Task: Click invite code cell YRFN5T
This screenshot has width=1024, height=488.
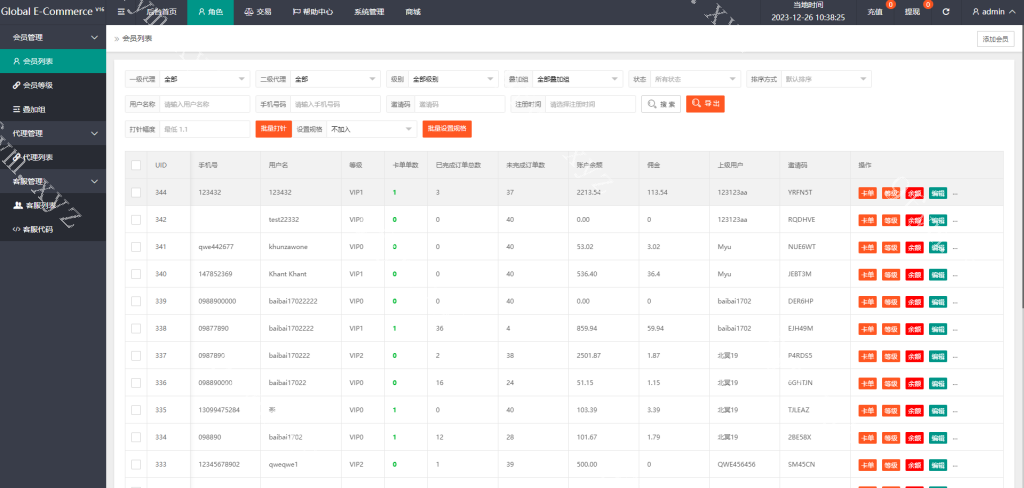Action: coord(800,193)
